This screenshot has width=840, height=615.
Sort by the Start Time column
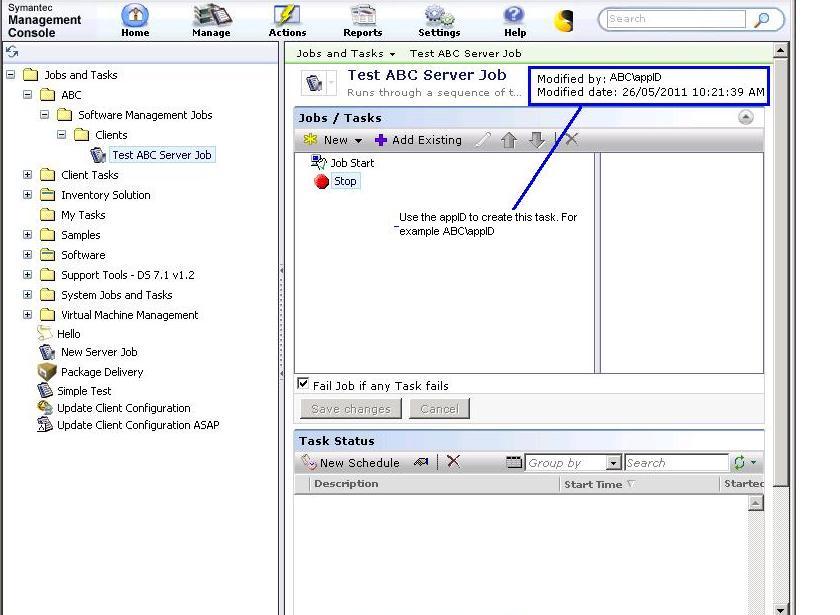pyautogui.click(x=593, y=484)
